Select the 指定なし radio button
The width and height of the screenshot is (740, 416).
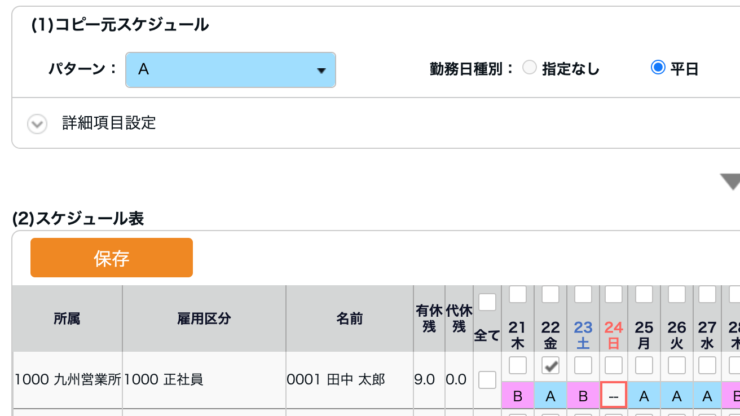530,68
